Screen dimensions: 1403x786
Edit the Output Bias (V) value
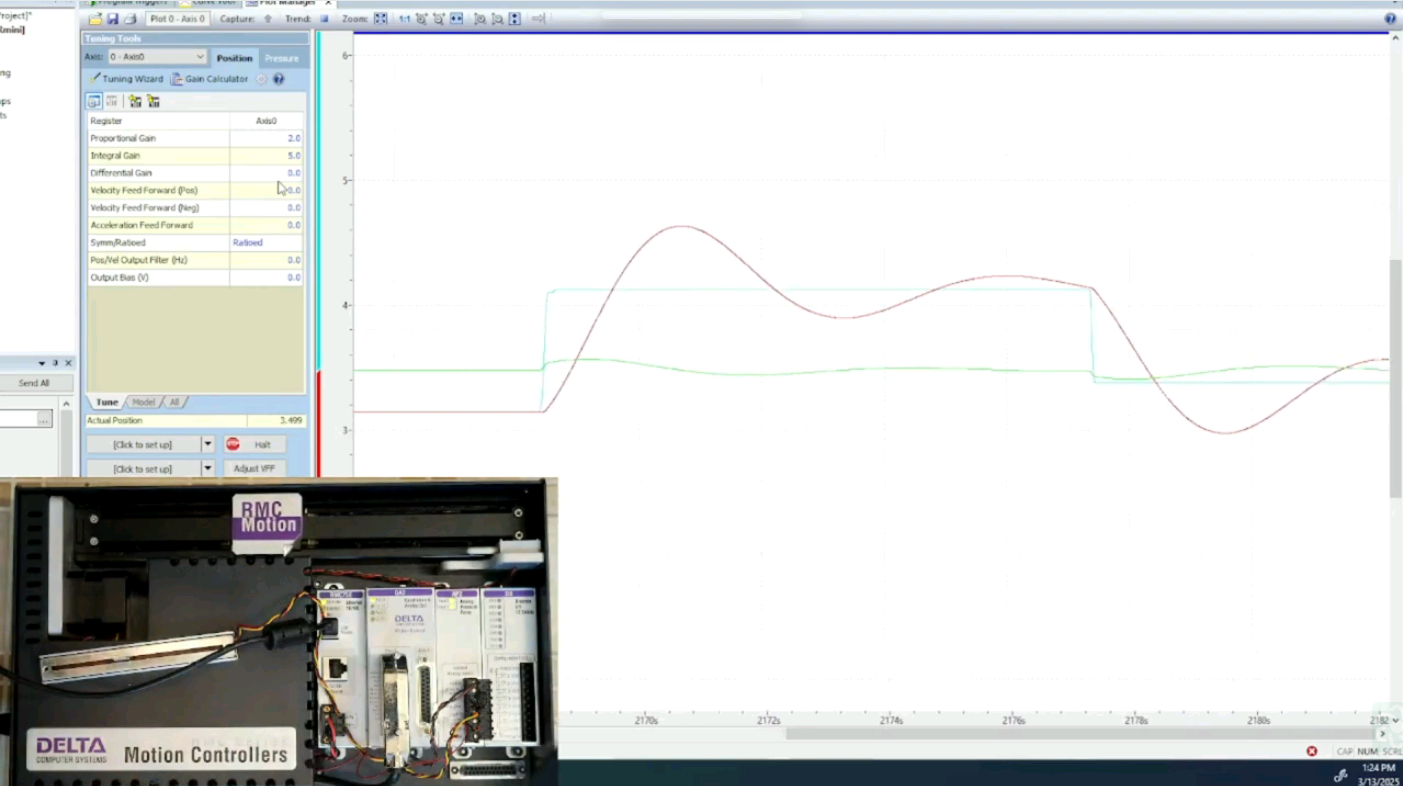click(267, 277)
